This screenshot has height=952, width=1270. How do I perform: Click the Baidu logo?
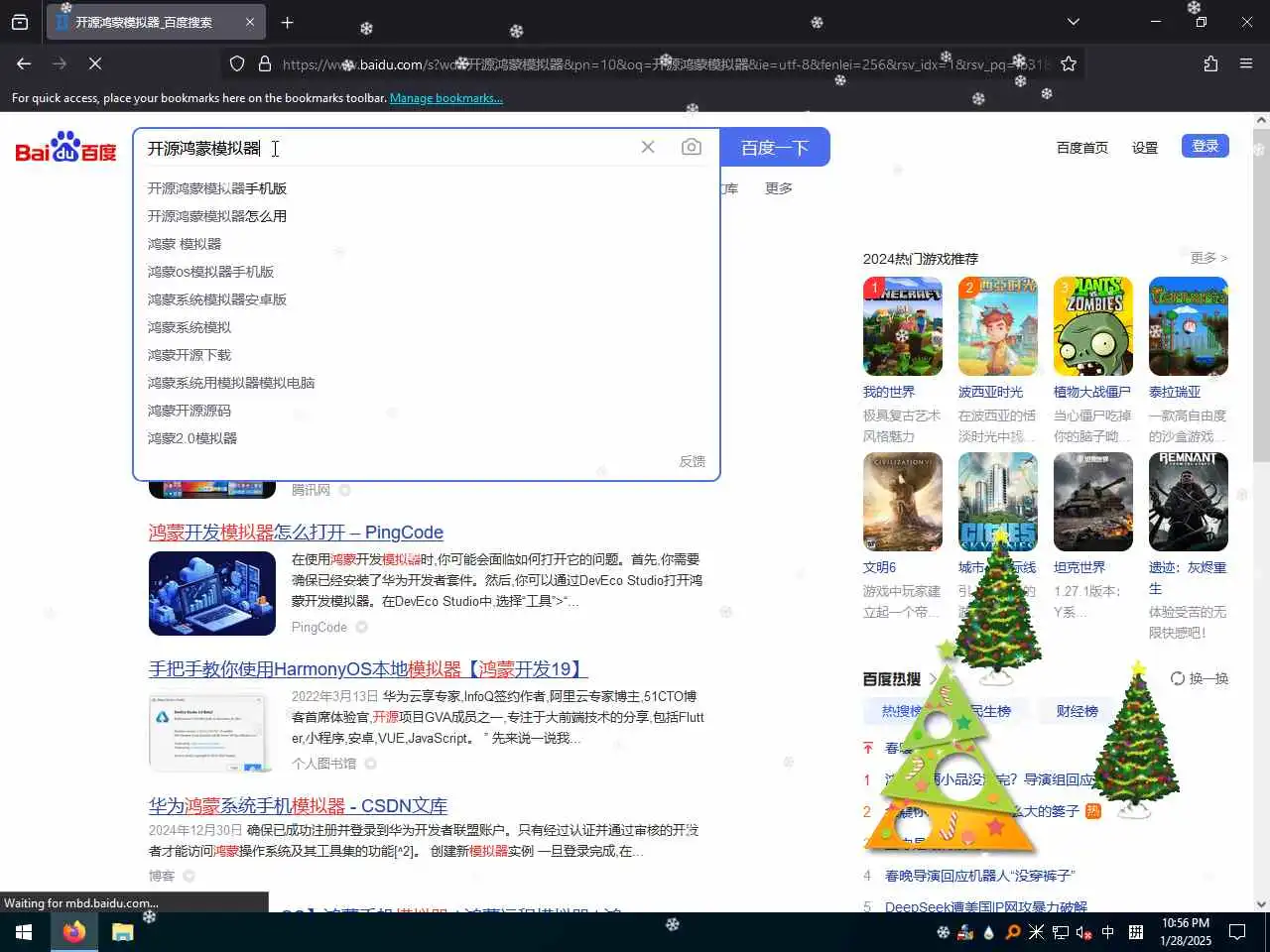click(65, 148)
